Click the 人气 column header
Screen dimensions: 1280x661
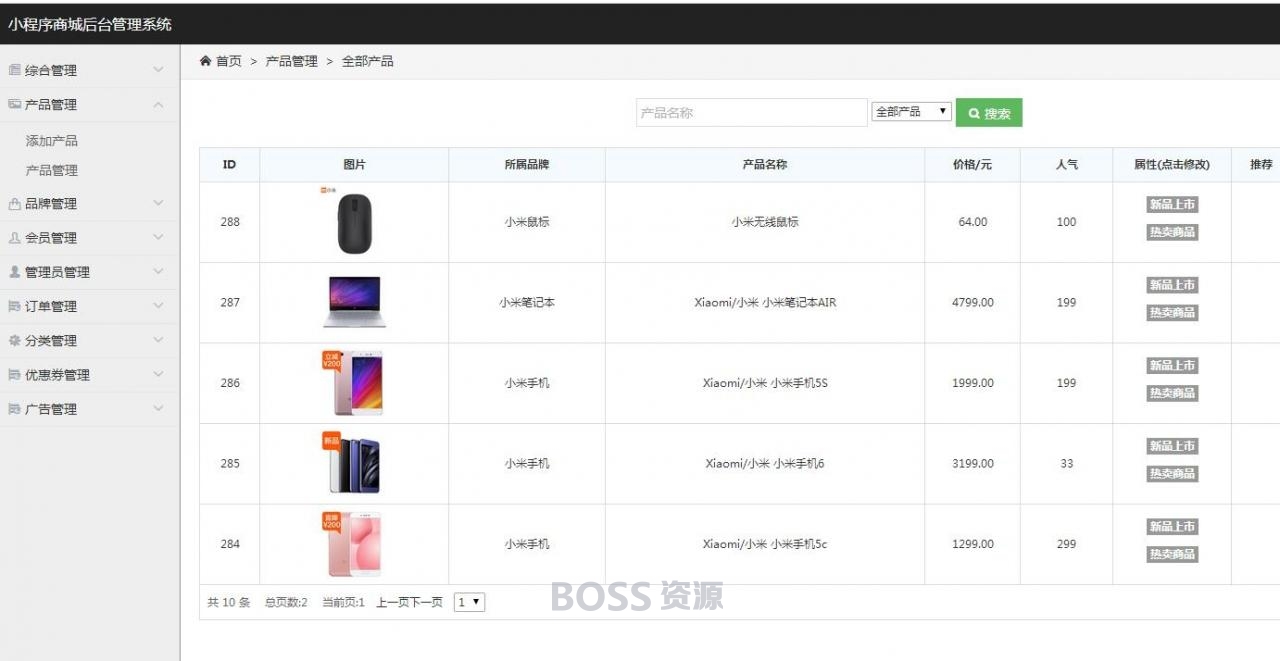[1067, 165]
